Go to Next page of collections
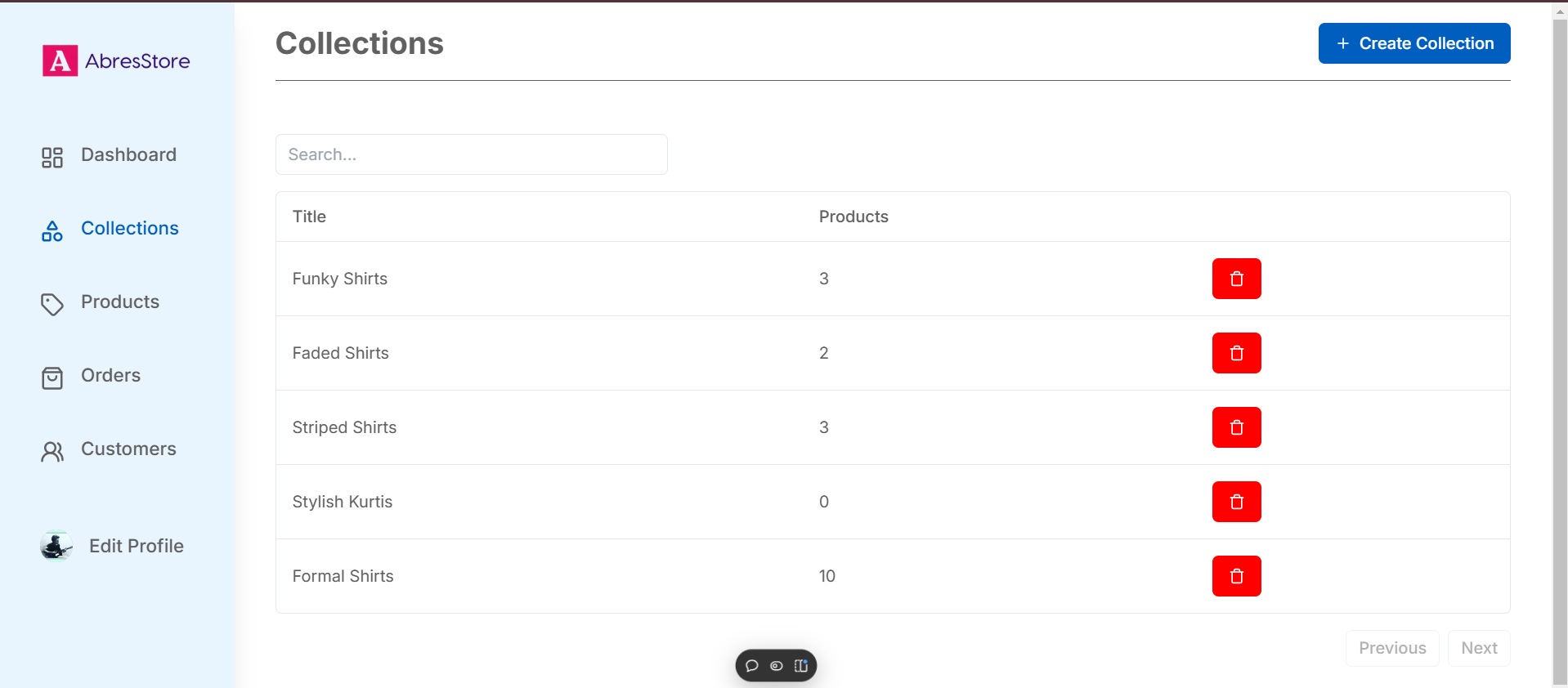The height and width of the screenshot is (688, 1568). 1478,648
